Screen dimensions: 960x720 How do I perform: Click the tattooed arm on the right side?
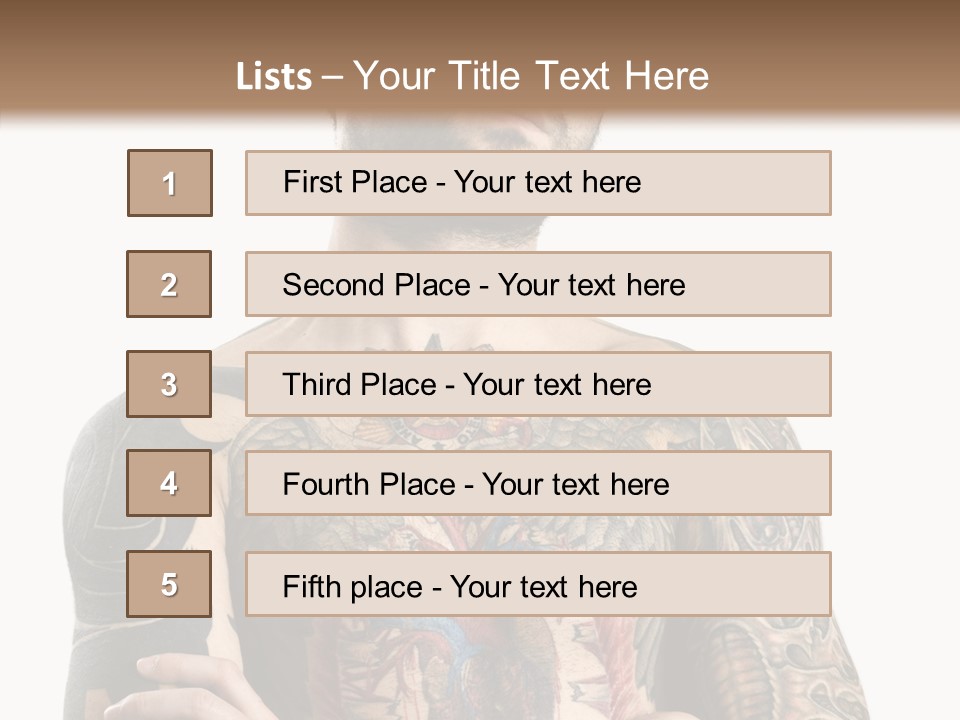click(x=790, y=660)
